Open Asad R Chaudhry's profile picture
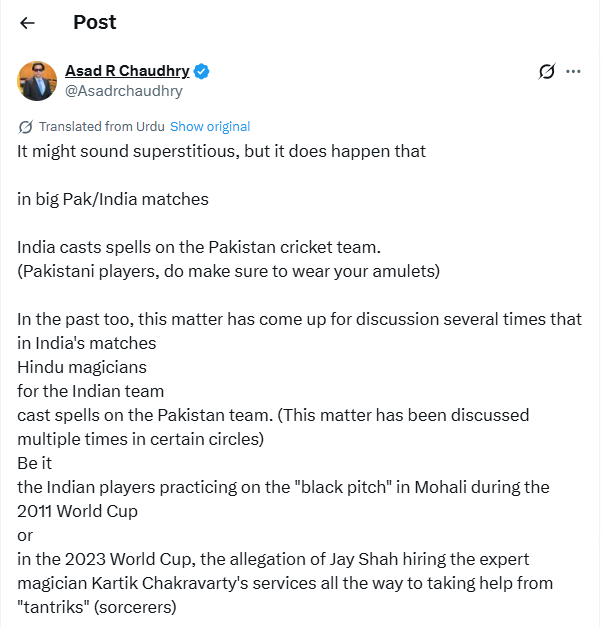The width and height of the screenshot is (602, 627). pyautogui.click(x=37, y=80)
